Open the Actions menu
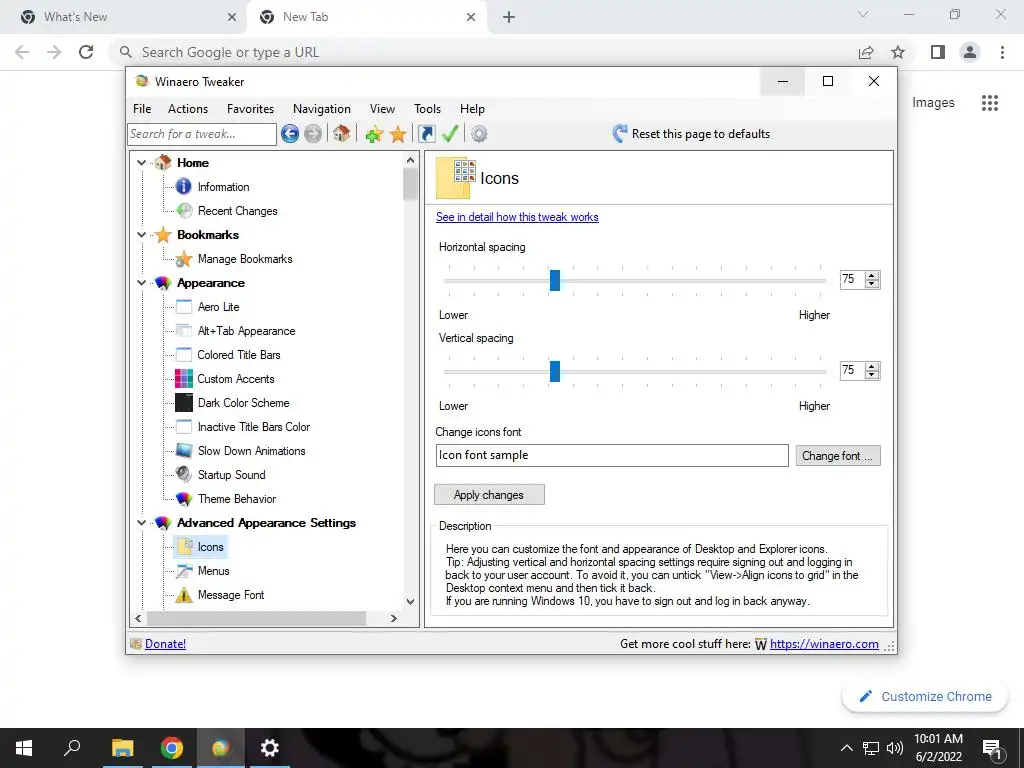Image resolution: width=1024 pixels, height=768 pixels. [x=187, y=109]
